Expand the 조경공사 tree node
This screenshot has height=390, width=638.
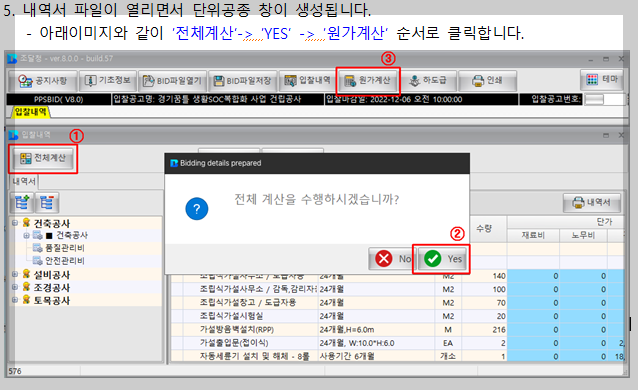(x=15, y=287)
